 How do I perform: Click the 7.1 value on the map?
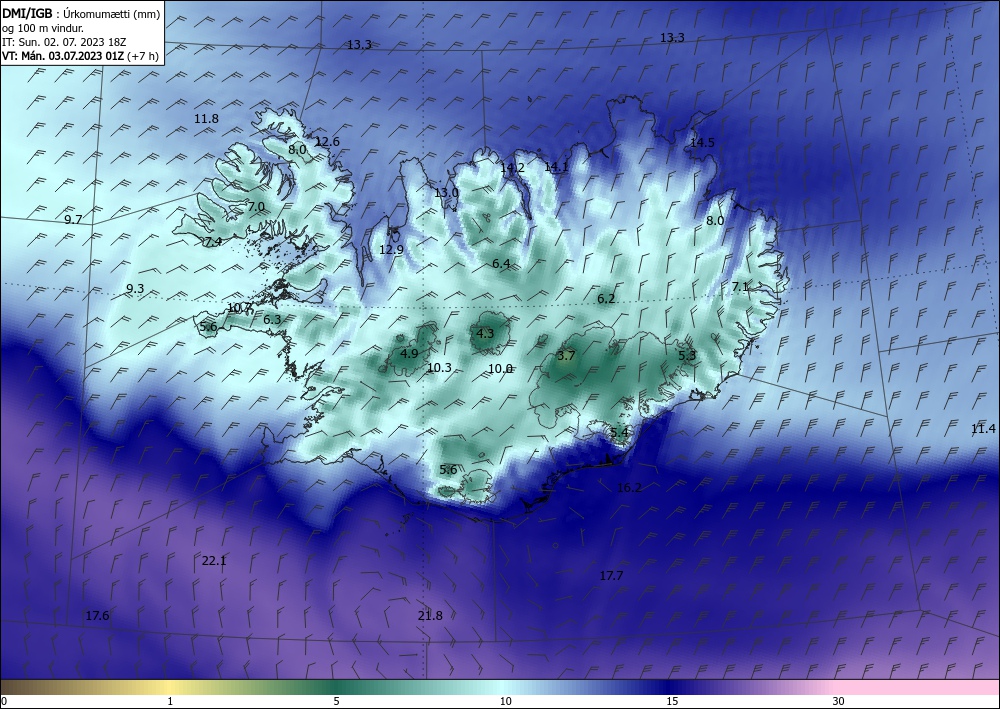tap(740, 287)
